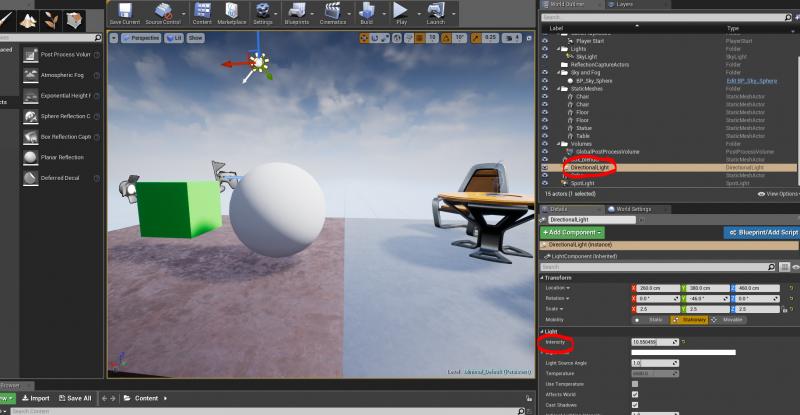Click the green Add Component button
This screenshot has width=800, height=415.
(572, 232)
